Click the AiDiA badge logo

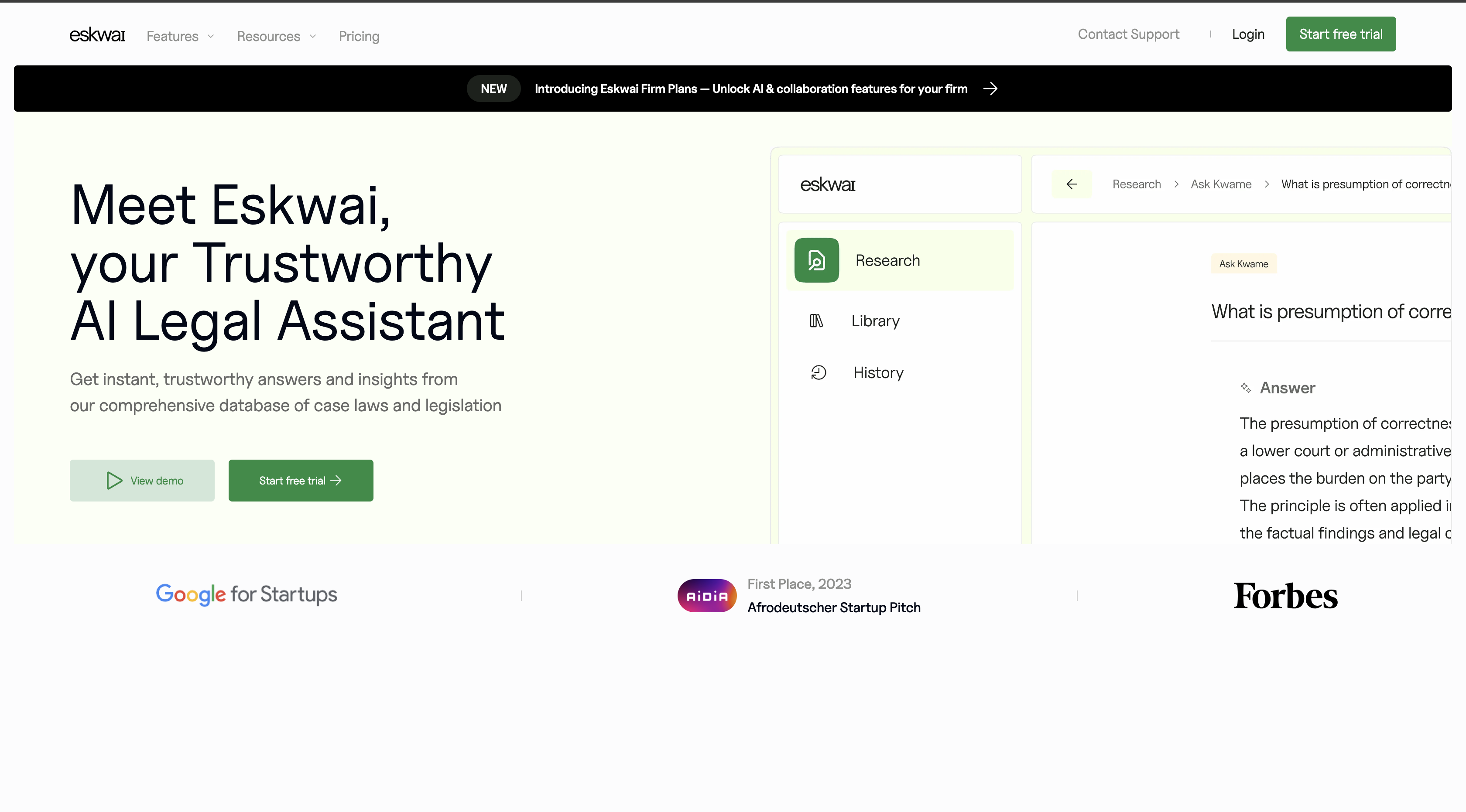(x=707, y=596)
